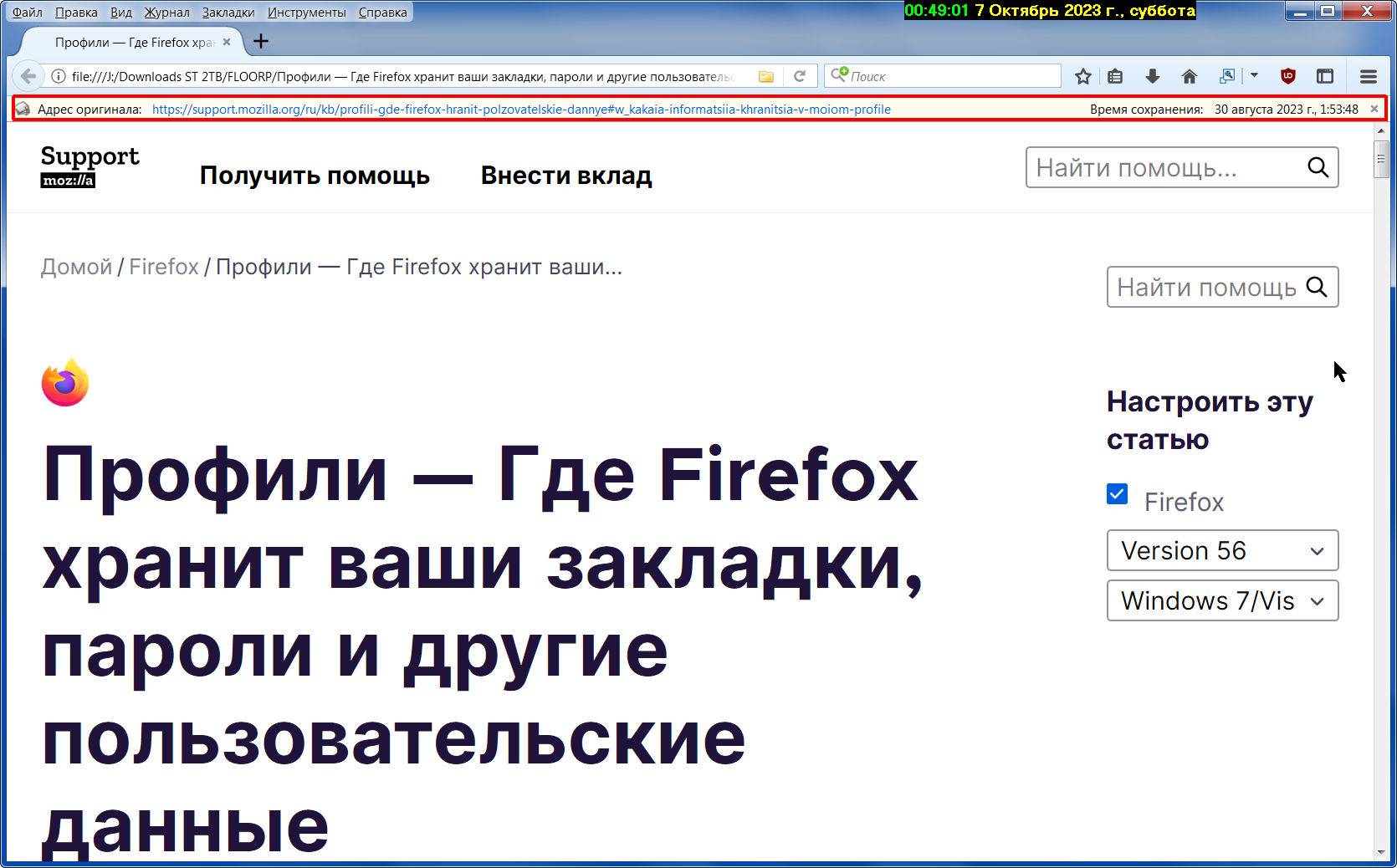Click the save time 30 августа 2023 text
Viewport: 1397px width, 868px height.
click(1287, 109)
